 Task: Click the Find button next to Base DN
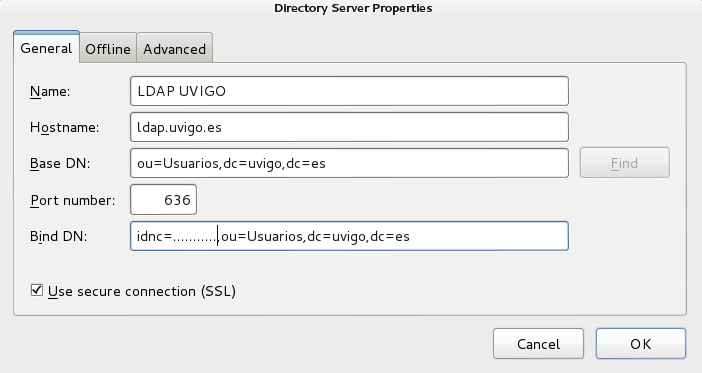[x=625, y=163]
